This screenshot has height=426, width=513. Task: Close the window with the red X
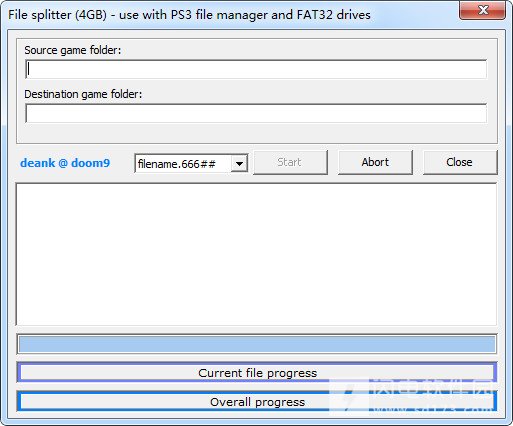point(482,10)
